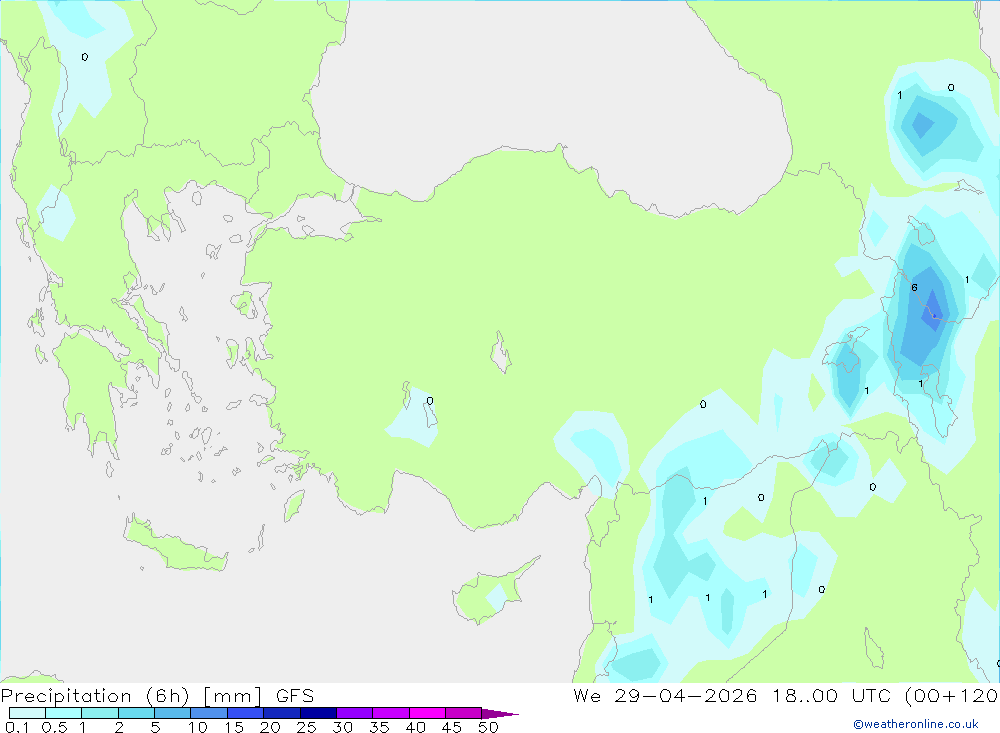Click the 20–25 mm legend color swatch

pyautogui.click(x=282, y=713)
